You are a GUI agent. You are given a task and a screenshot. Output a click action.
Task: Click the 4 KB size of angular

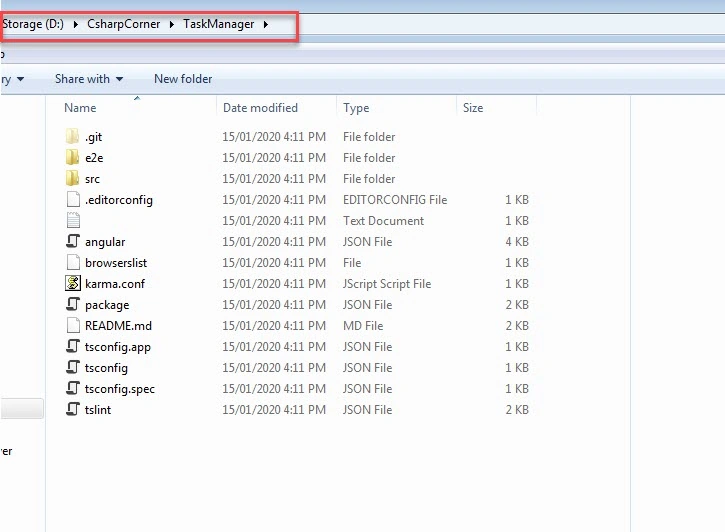point(517,242)
